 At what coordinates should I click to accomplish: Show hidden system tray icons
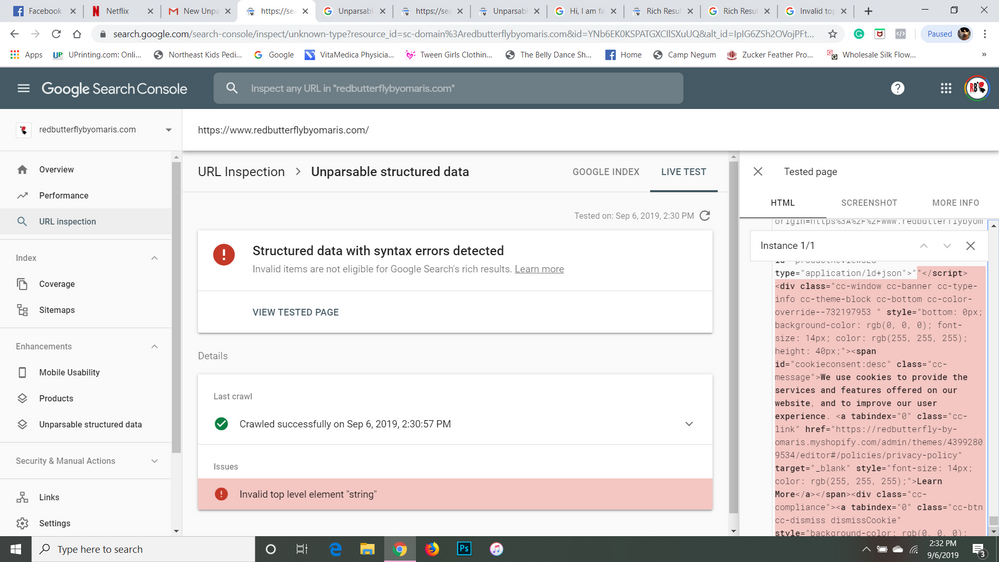pos(866,549)
